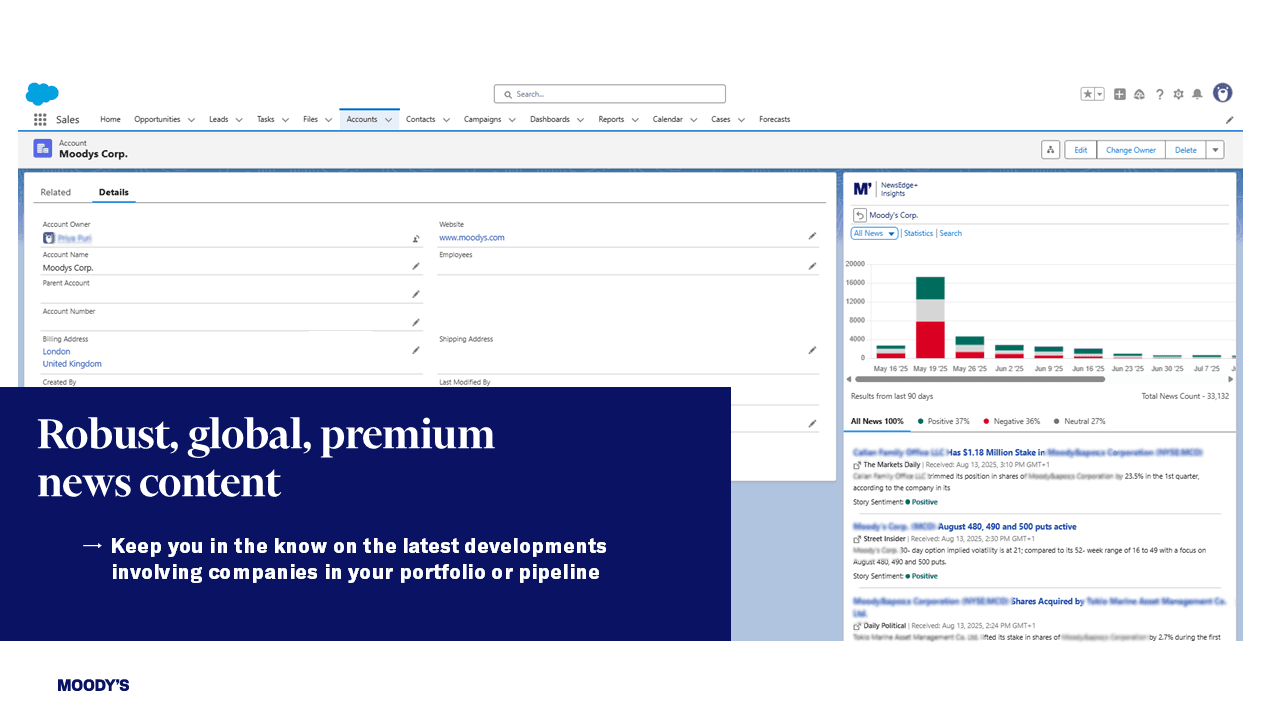Open the Street Insider external link icon
Screen dimensions: 1280x720
tap(857, 539)
